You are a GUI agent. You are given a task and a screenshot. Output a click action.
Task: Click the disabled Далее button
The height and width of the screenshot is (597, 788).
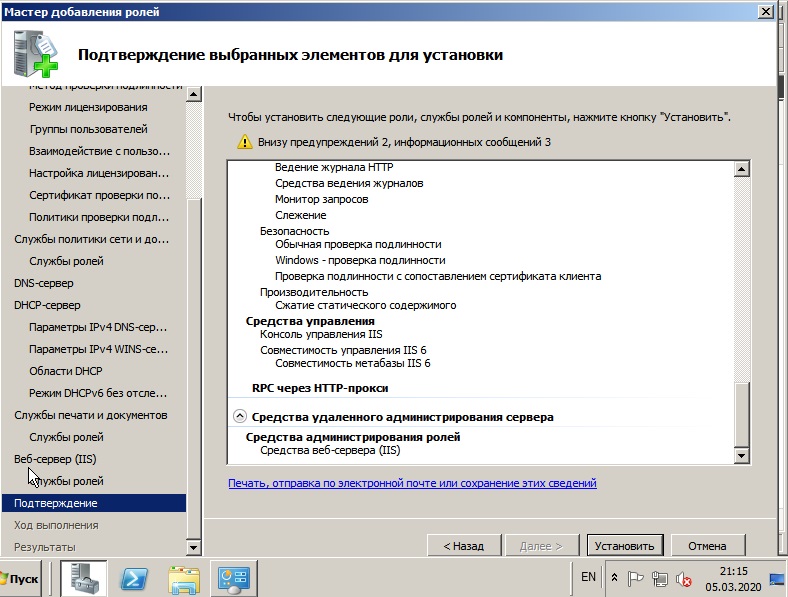542,546
